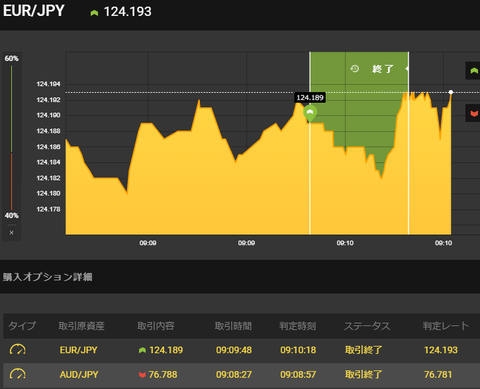Click the gauge icon in EUR/JPY row
The image size is (480, 389).
[x=18, y=350]
